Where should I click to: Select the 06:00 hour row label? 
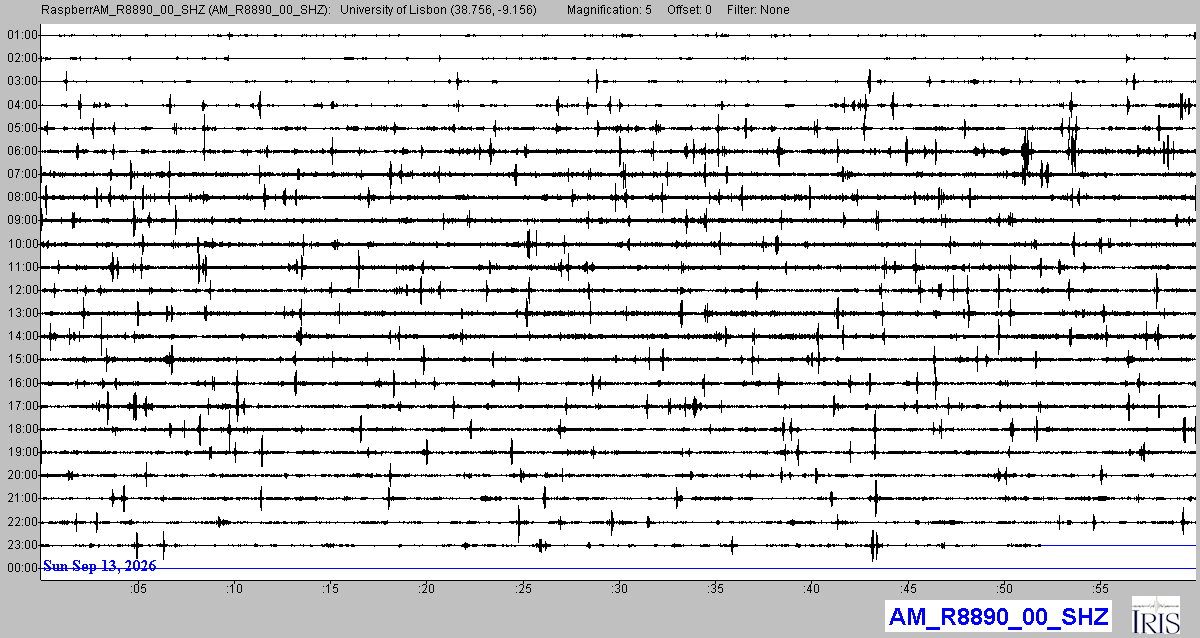point(22,151)
